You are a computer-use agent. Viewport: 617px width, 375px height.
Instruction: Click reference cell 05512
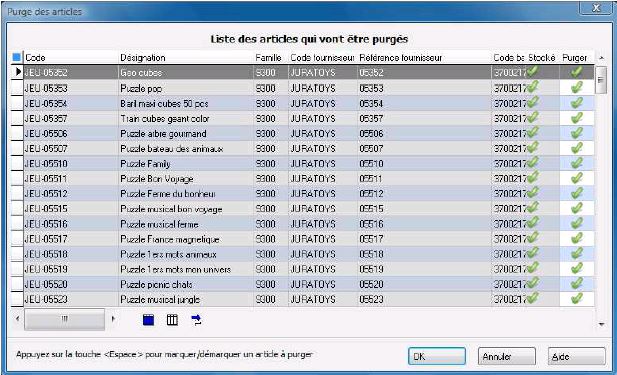(424, 194)
